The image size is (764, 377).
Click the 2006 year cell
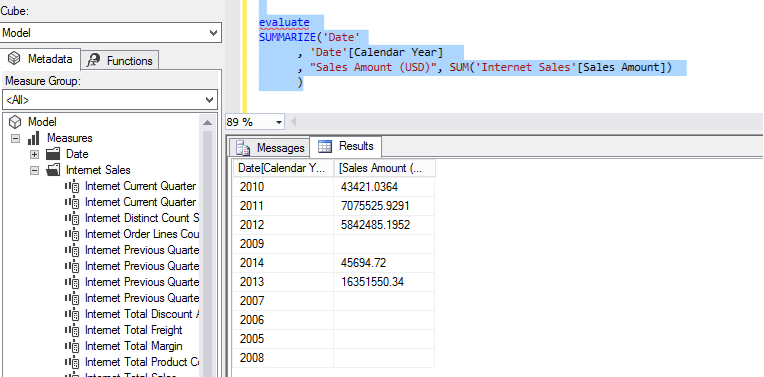pos(283,320)
